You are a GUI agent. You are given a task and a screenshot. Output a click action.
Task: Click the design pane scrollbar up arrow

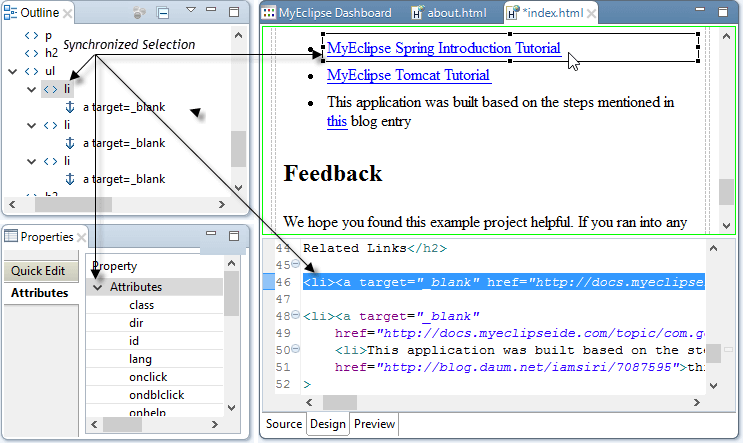coord(726,36)
